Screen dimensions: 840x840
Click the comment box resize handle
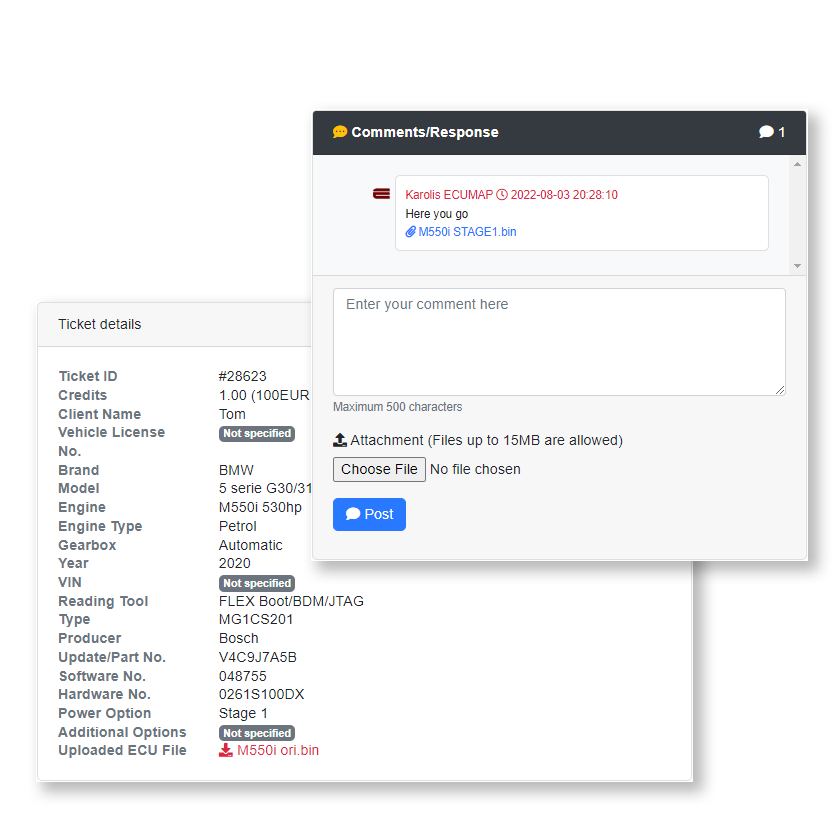[x=780, y=390]
